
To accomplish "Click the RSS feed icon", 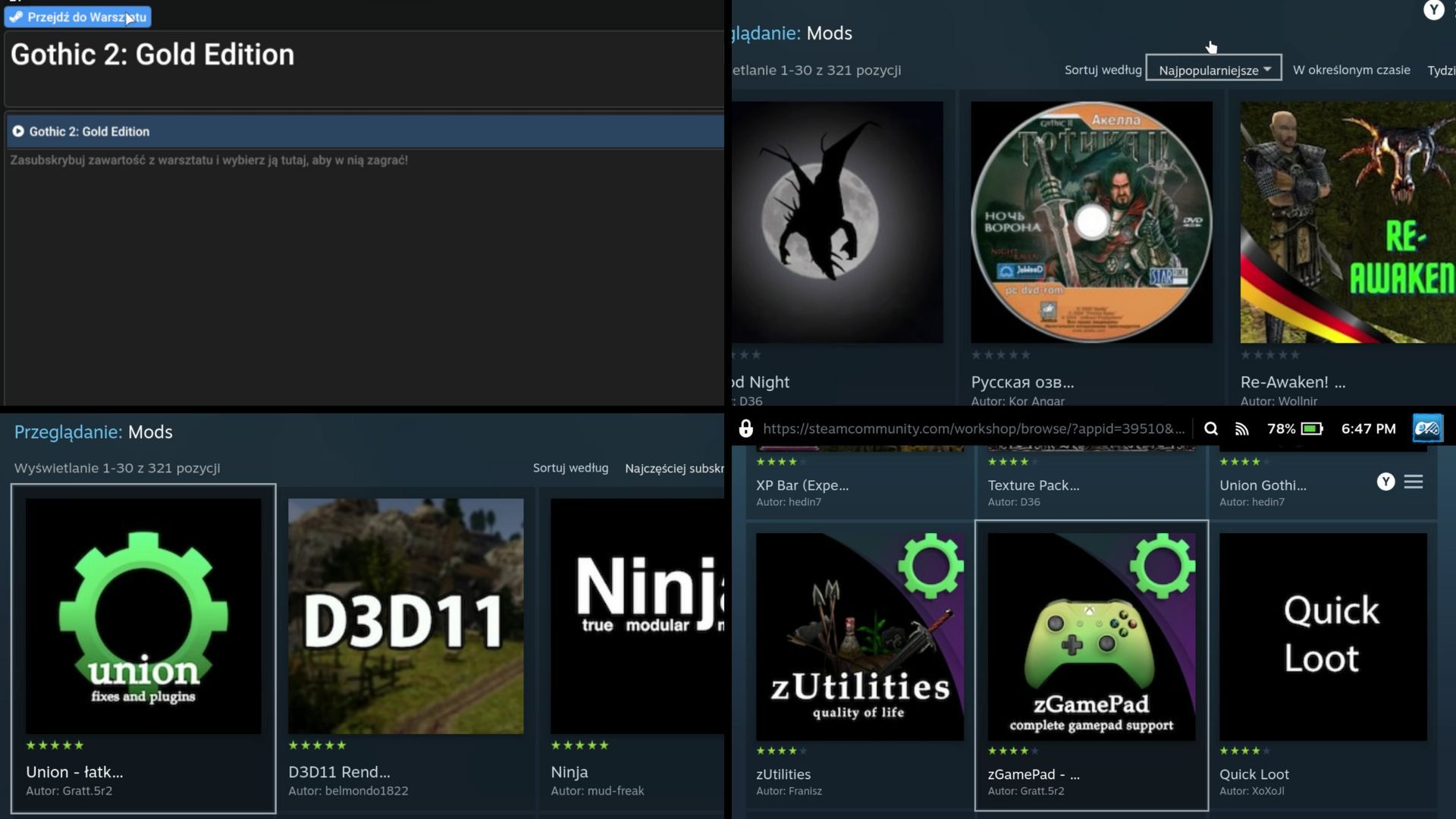I will 1241,429.
